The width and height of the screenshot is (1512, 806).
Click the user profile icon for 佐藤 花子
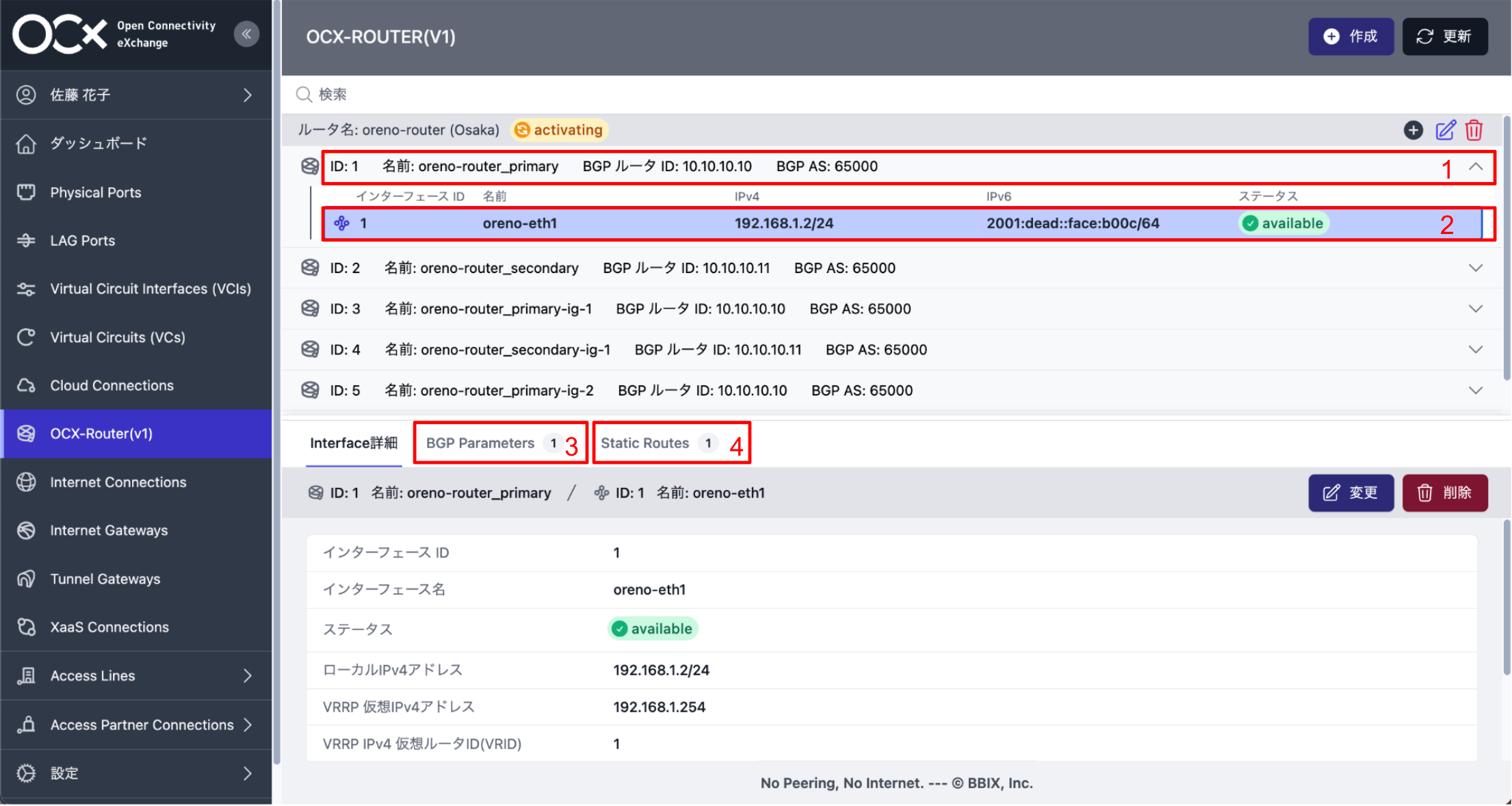pos(27,94)
